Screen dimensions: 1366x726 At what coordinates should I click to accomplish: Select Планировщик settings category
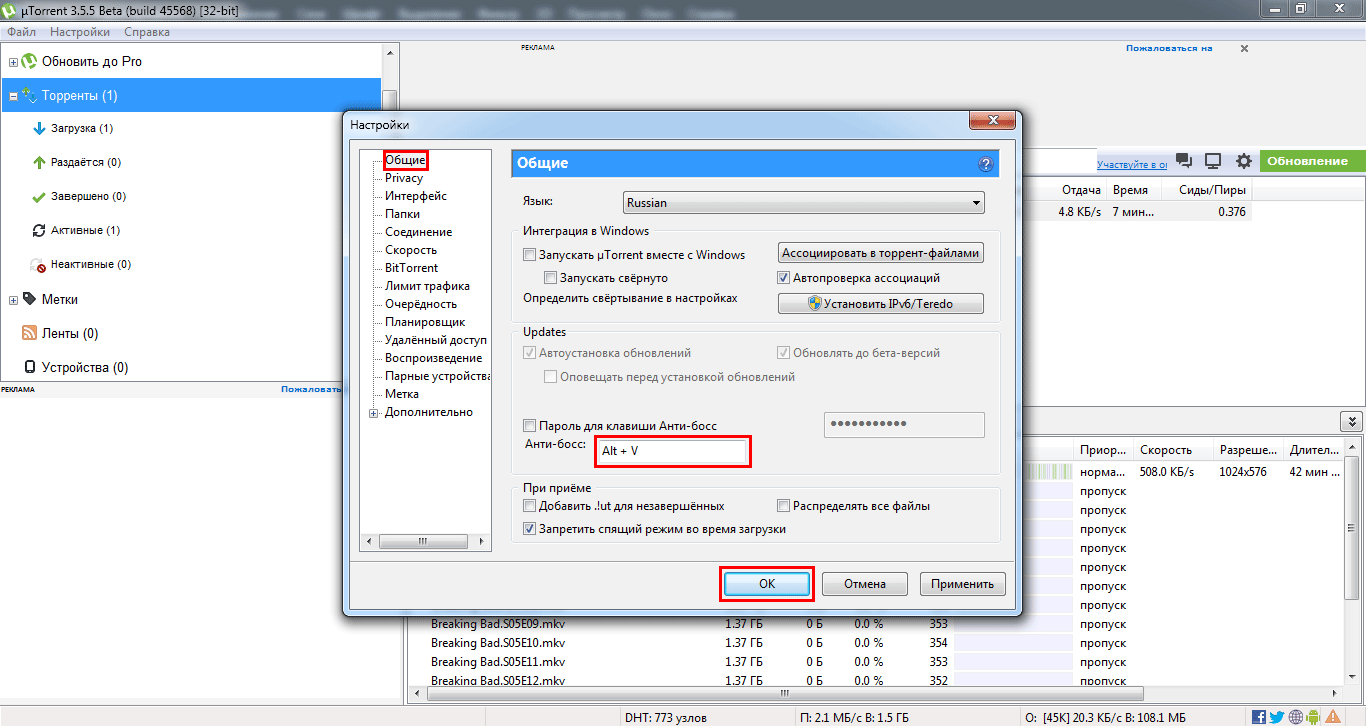click(425, 322)
